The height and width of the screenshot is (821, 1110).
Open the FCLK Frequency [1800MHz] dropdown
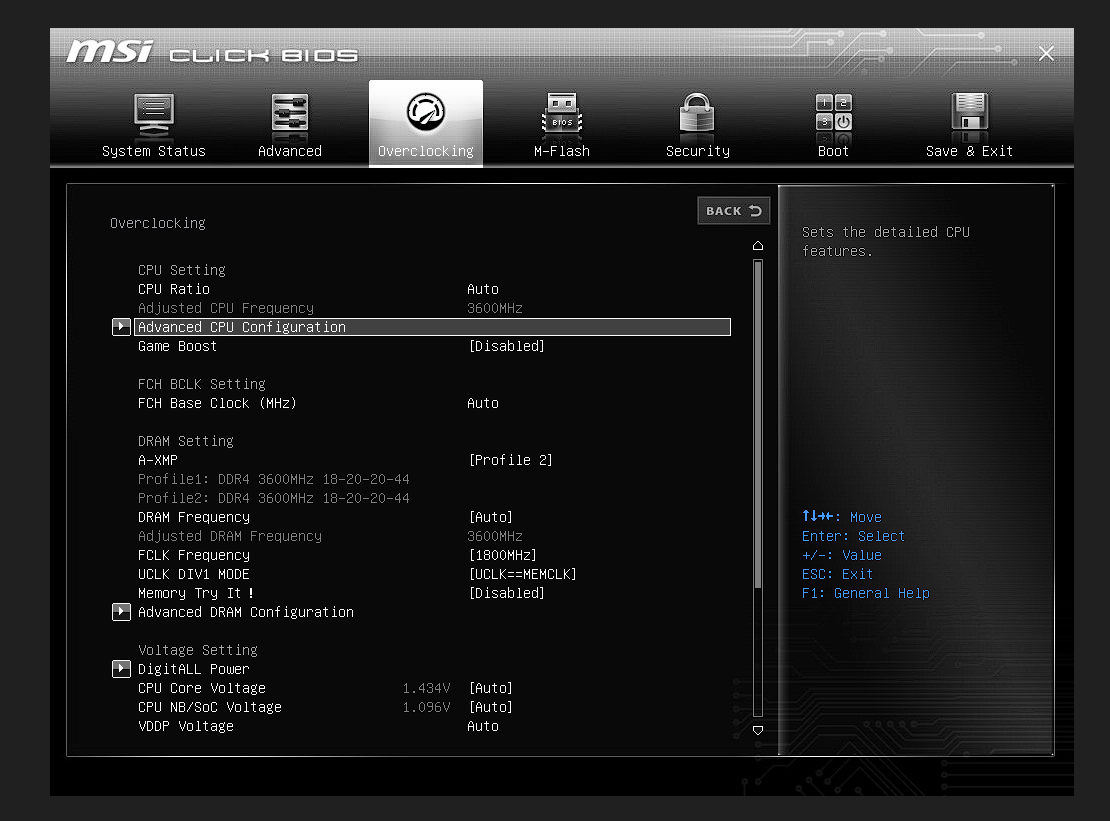tap(503, 556)
